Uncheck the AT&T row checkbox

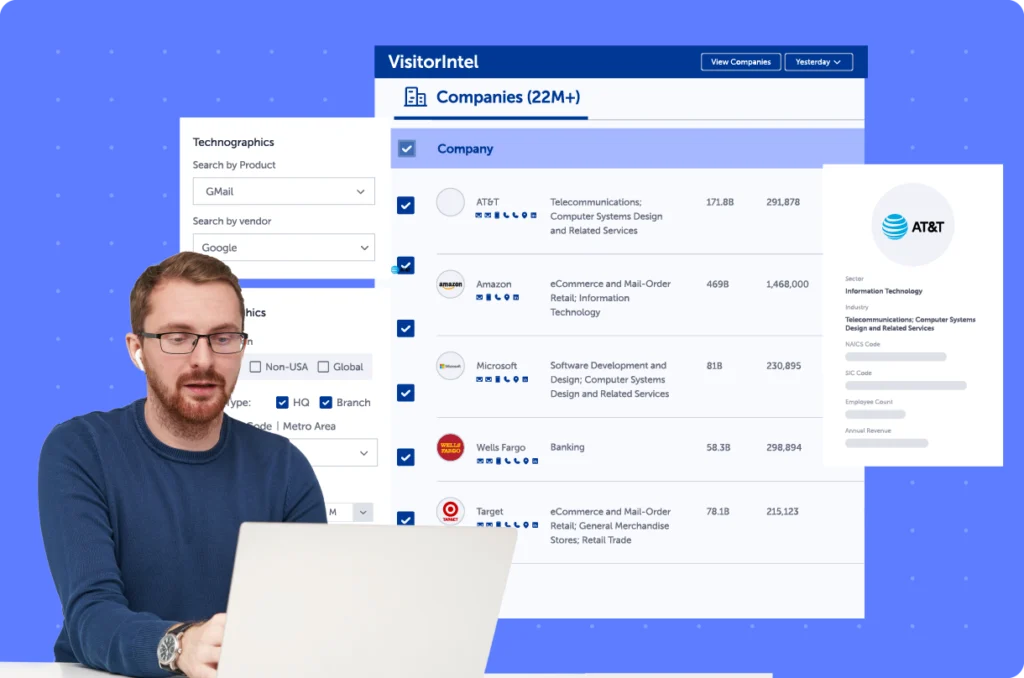[x=406, y=205]
